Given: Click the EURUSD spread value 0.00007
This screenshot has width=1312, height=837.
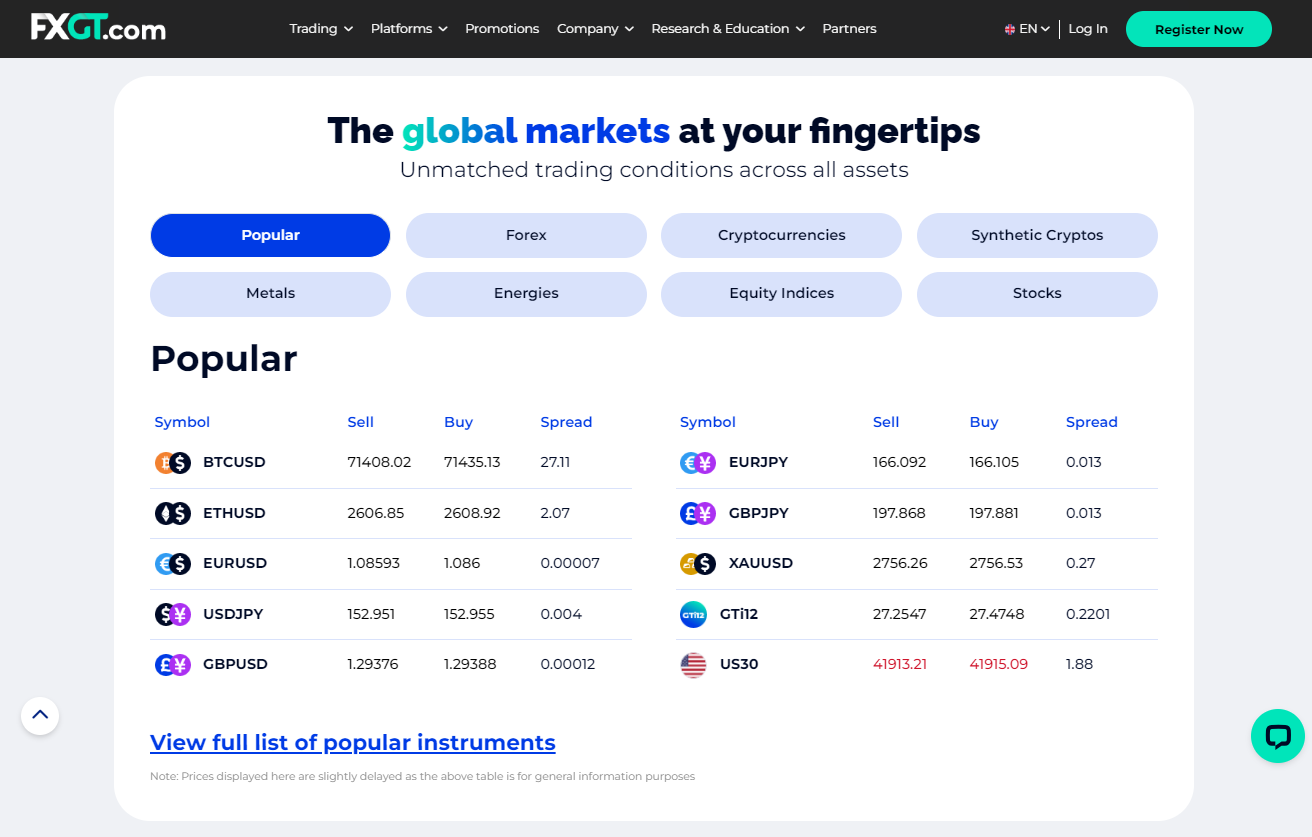Looking at the screenshot, I should [x=570, y=563].
